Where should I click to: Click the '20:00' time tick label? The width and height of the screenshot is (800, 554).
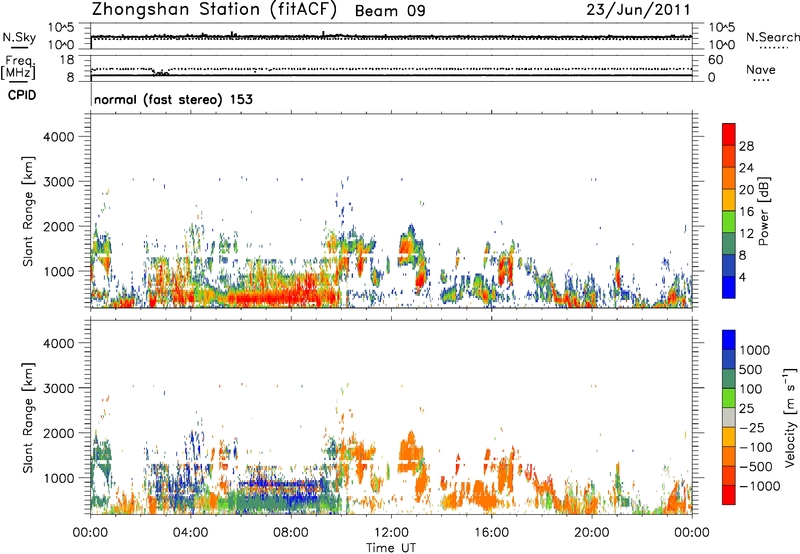(x=591, y=533)
